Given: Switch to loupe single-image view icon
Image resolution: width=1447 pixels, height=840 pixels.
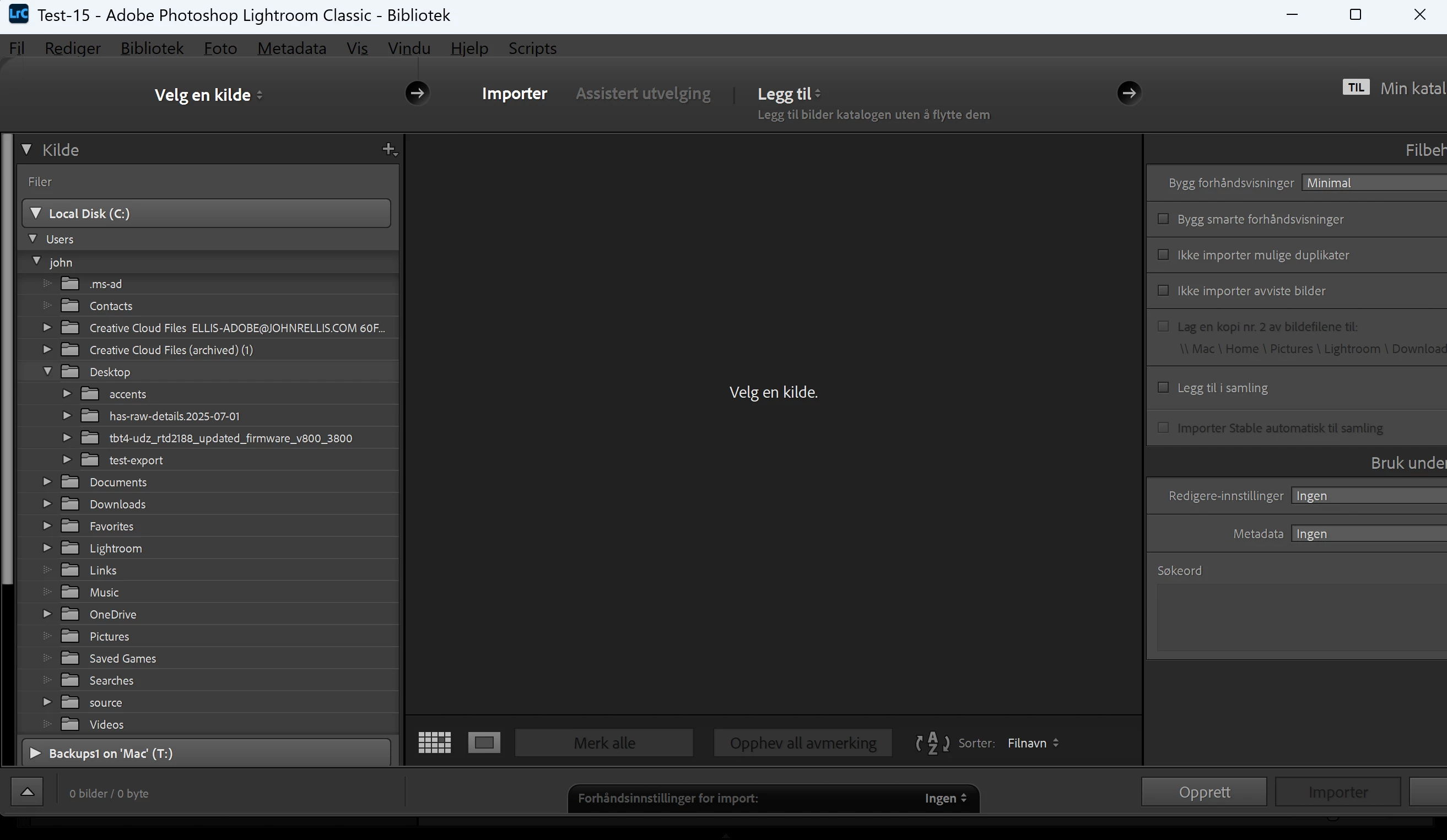Looking at the screenshot, I should point(484,743).
